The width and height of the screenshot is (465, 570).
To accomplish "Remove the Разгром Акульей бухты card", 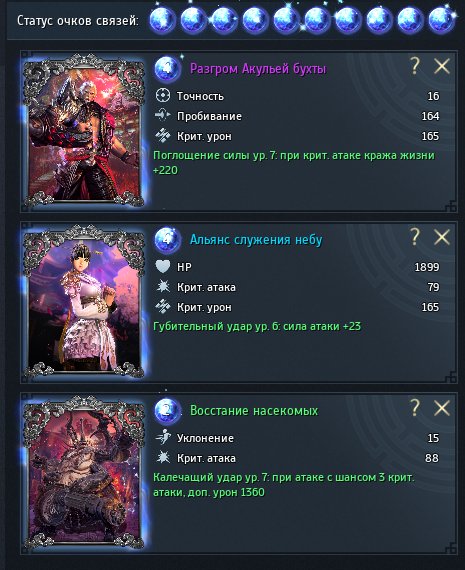I will pyautogui.click(x=442, y=67).
